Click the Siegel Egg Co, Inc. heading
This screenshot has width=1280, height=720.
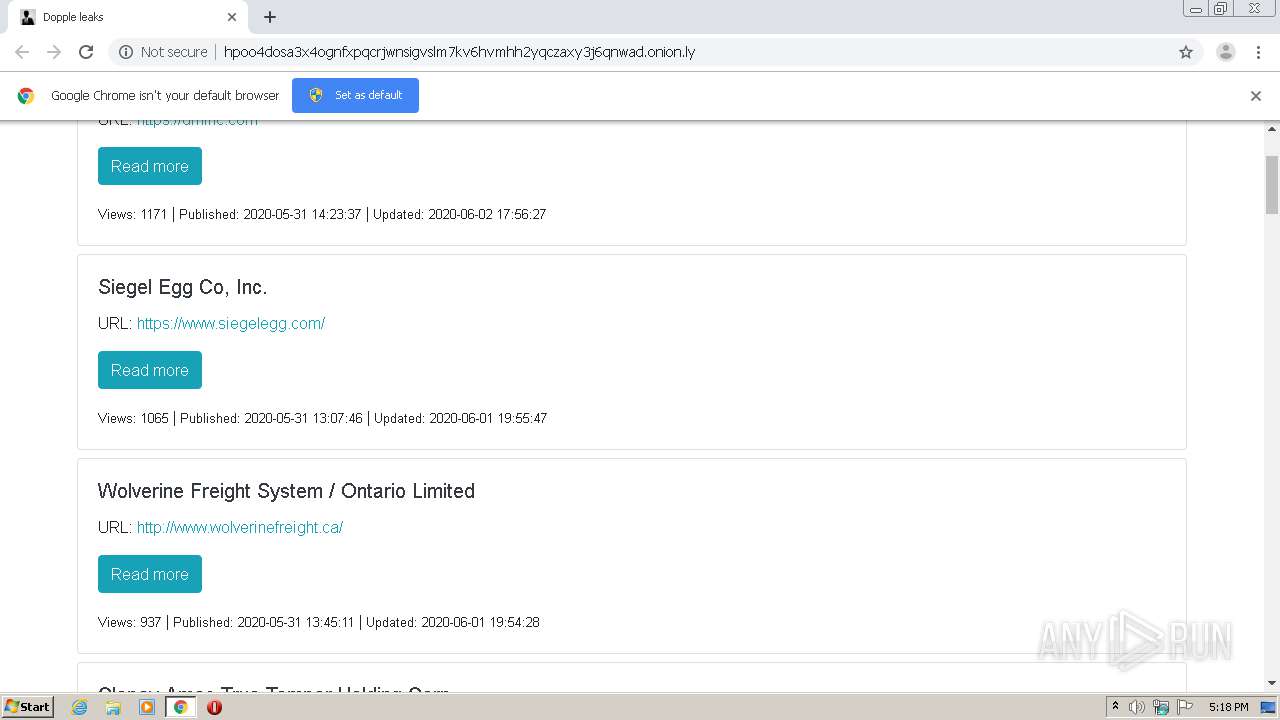pyautogui.click(x=182, y=287)
